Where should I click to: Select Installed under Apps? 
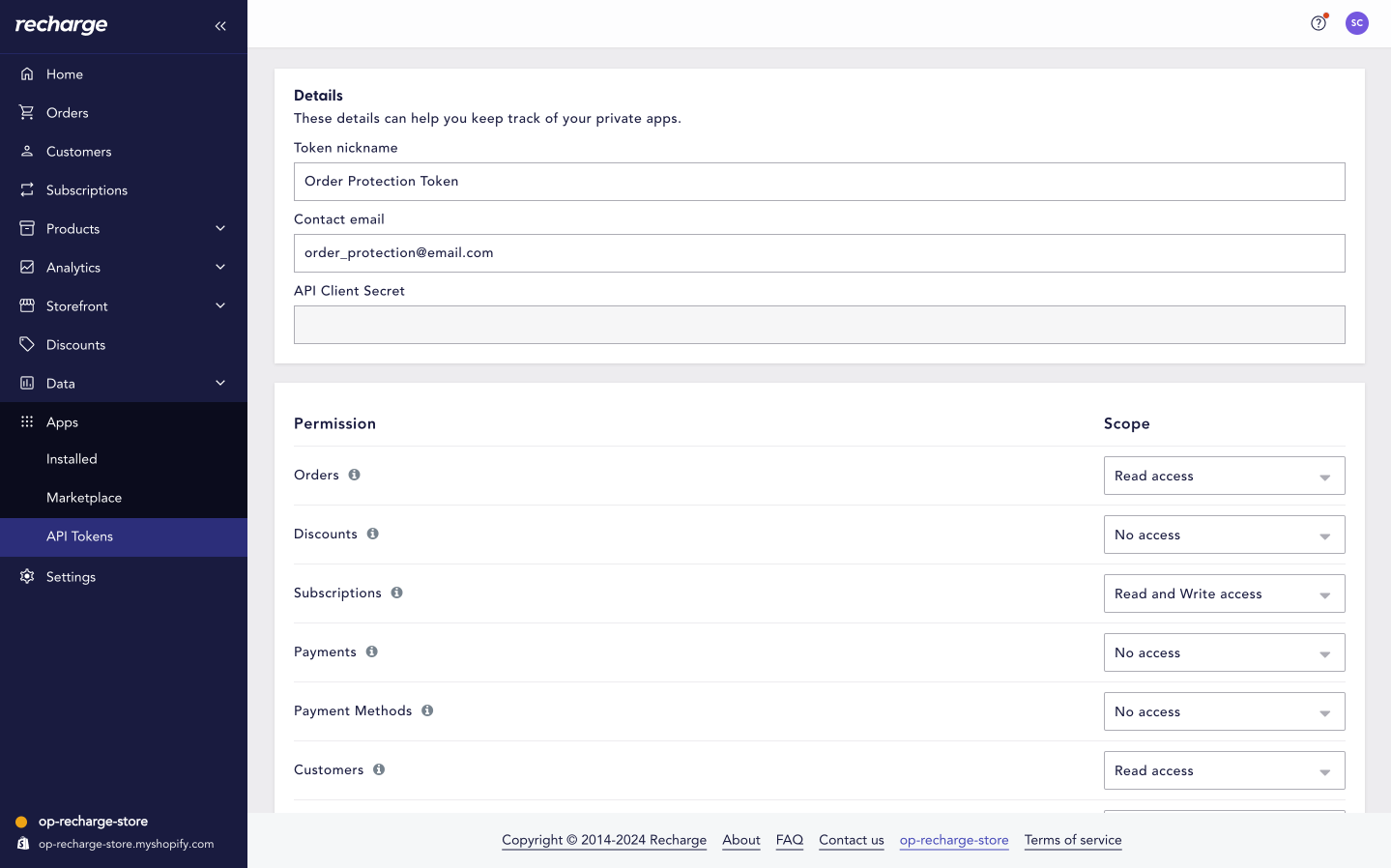[x=124, y=459]
